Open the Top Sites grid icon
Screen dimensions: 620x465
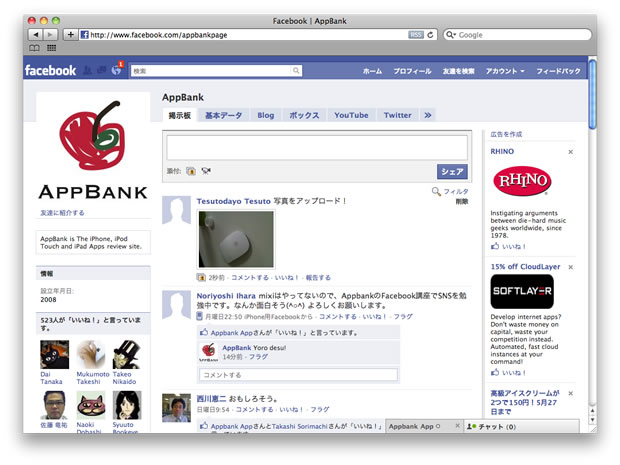point(51,48)
